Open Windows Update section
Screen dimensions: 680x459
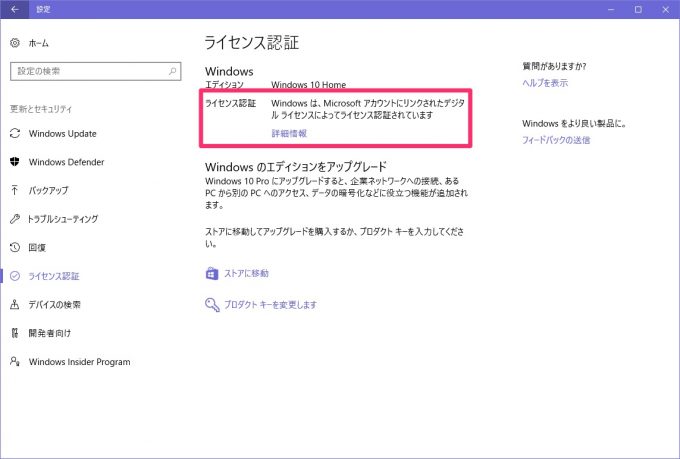pos(62,134)
